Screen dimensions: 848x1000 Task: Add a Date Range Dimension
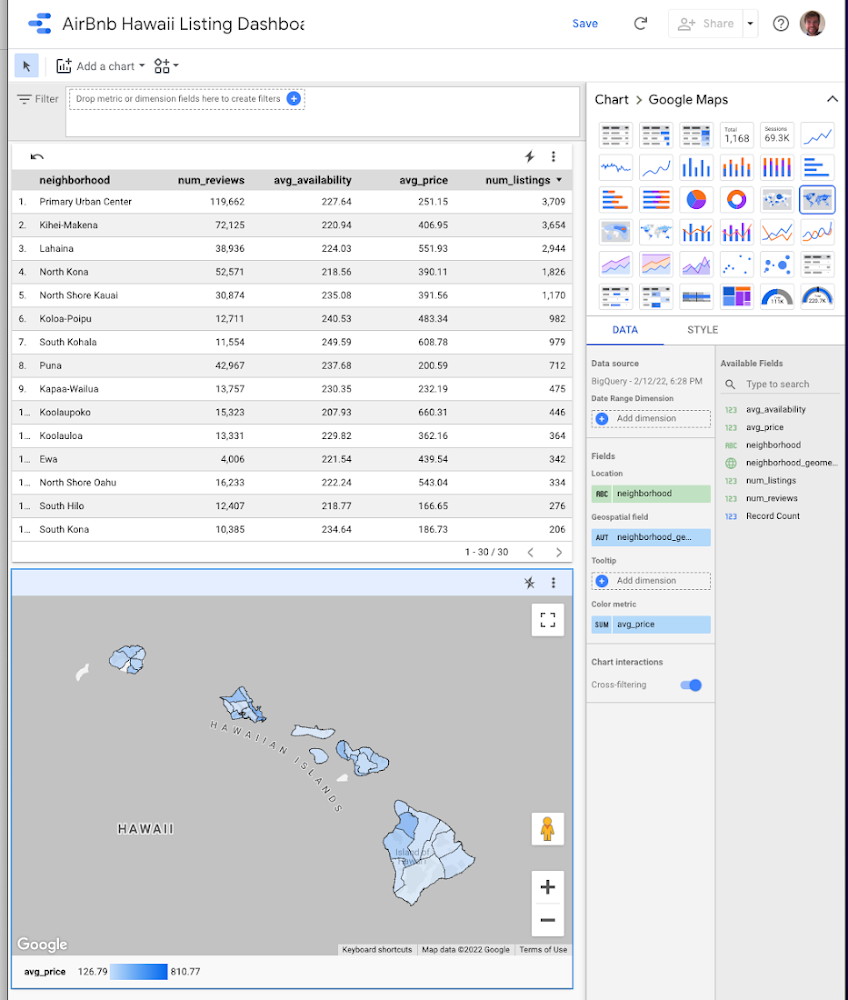651,418
